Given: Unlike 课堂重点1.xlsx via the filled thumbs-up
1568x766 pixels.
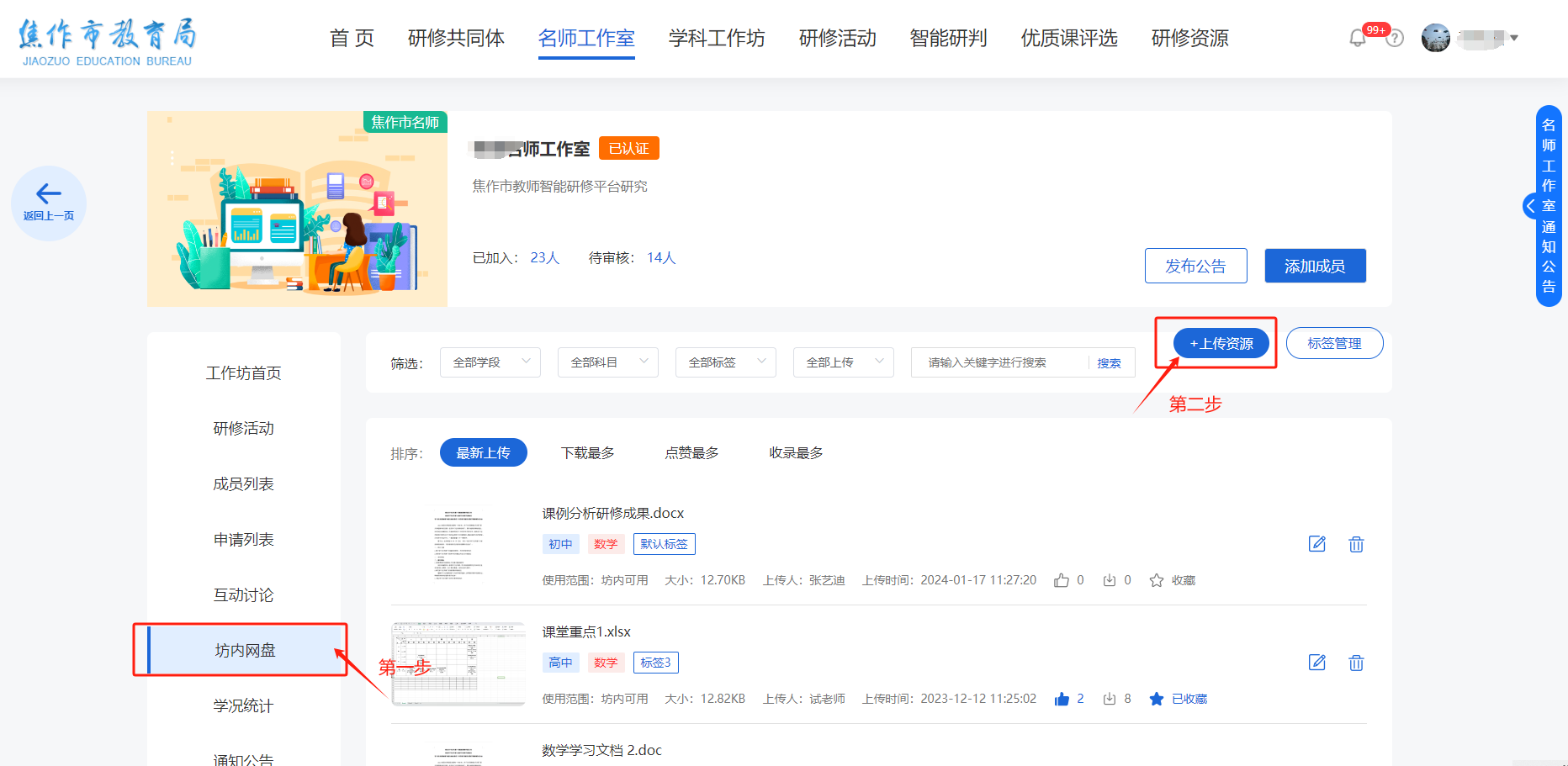Looking at the screenshot, I should 1062,699.
